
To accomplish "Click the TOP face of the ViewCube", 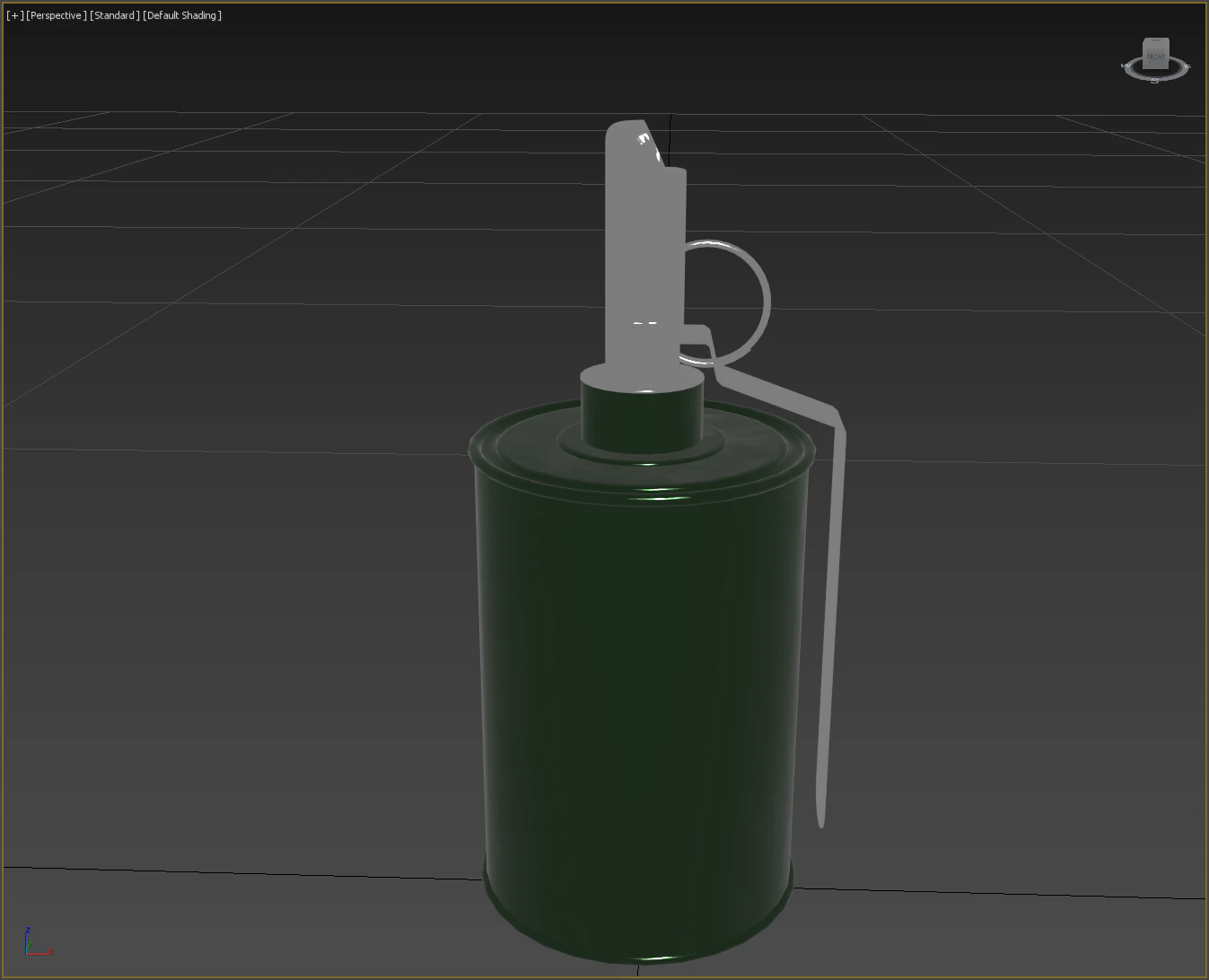I will click(1156, 40).
